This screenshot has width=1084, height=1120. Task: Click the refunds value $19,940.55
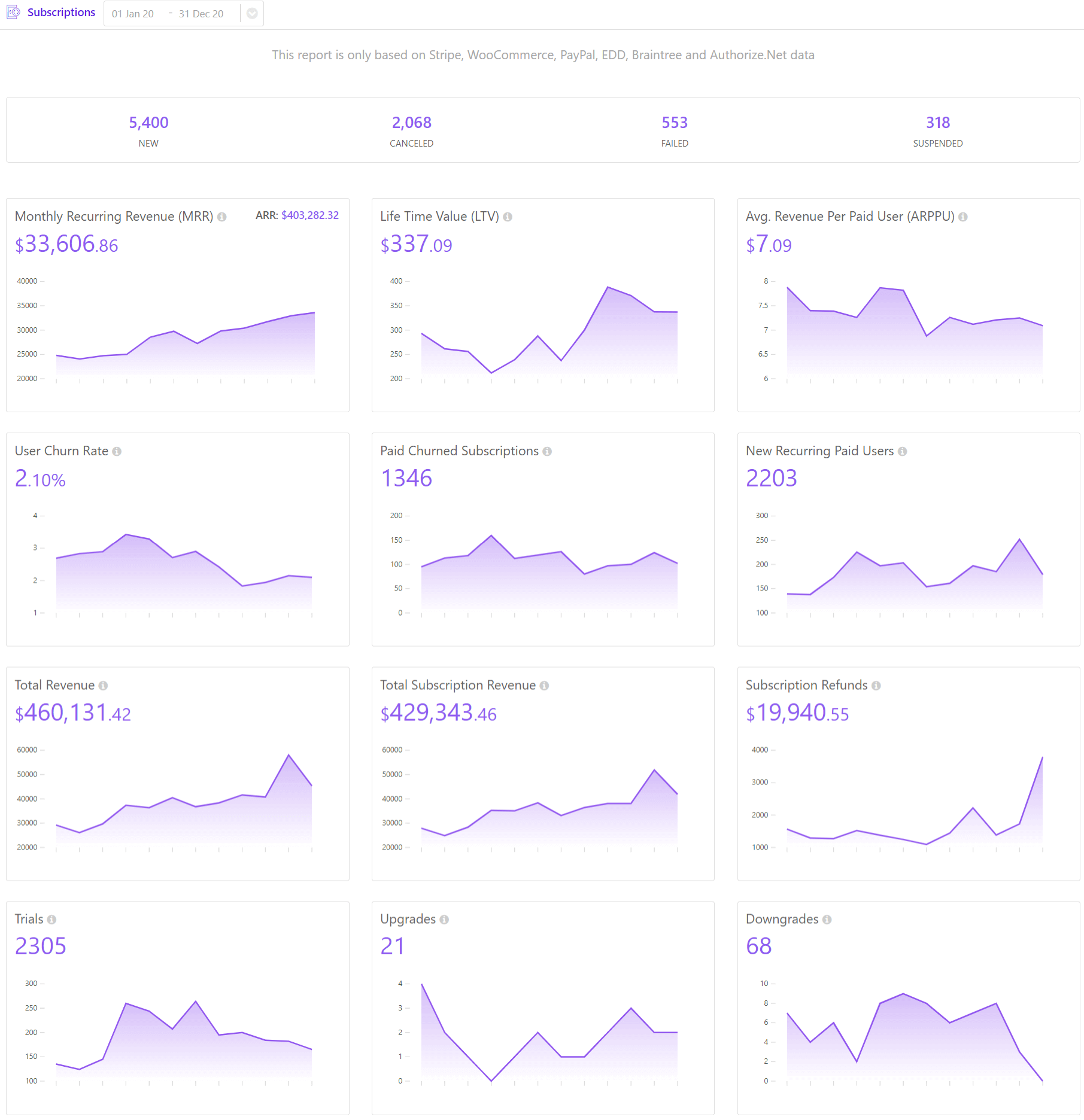point(797,713)
